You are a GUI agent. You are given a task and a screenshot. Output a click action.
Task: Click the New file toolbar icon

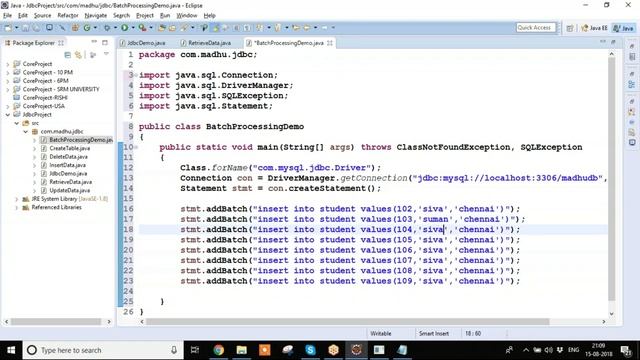[7, 28]
